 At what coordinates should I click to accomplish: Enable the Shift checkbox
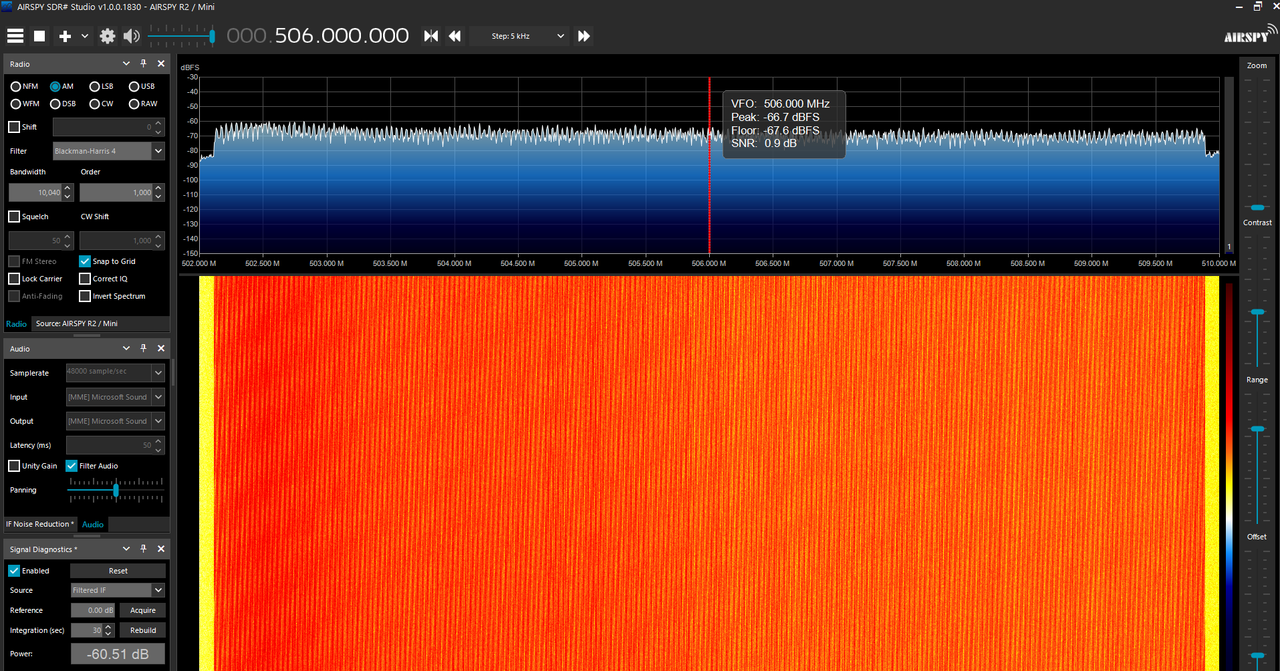click(14, 127)
